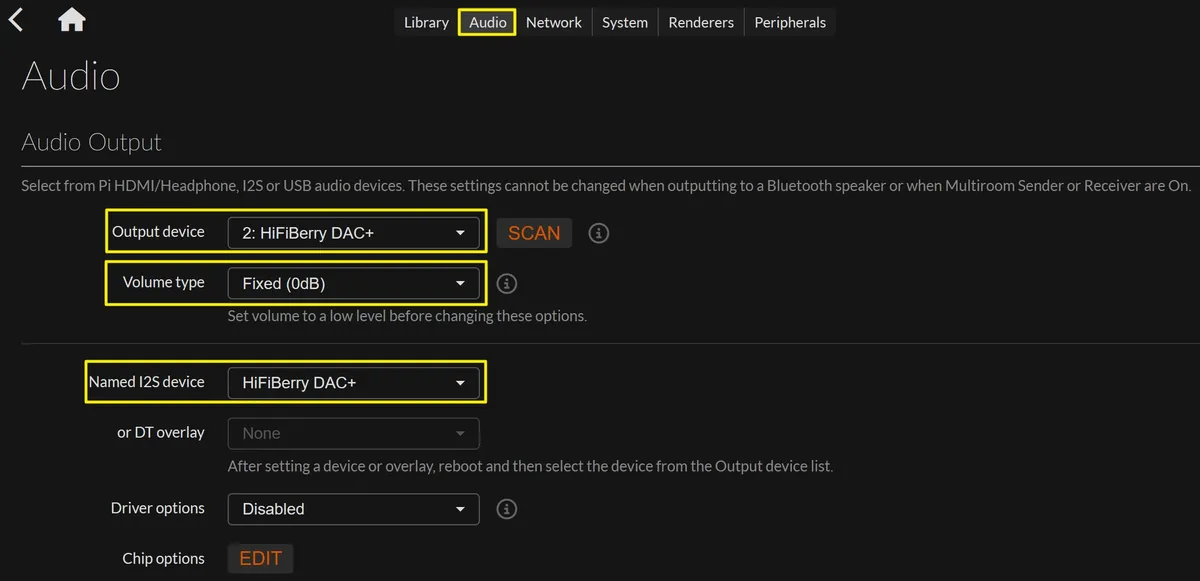Show info icon next to Volume type
The height and width of the screenshot is (581, 1200).
507,283
